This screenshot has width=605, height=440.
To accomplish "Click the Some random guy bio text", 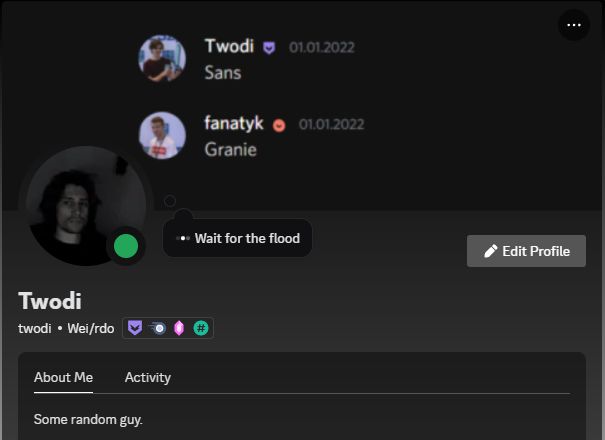I will click(x=88, y=420).
